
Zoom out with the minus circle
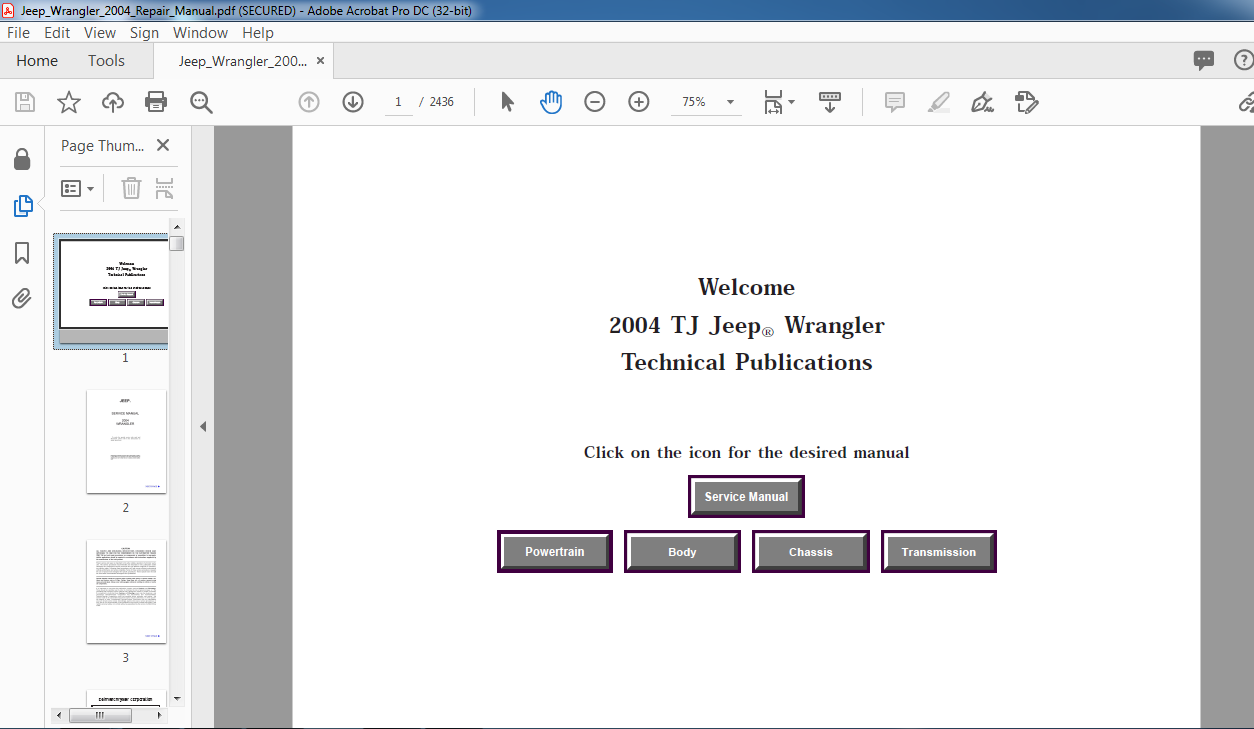595,102
